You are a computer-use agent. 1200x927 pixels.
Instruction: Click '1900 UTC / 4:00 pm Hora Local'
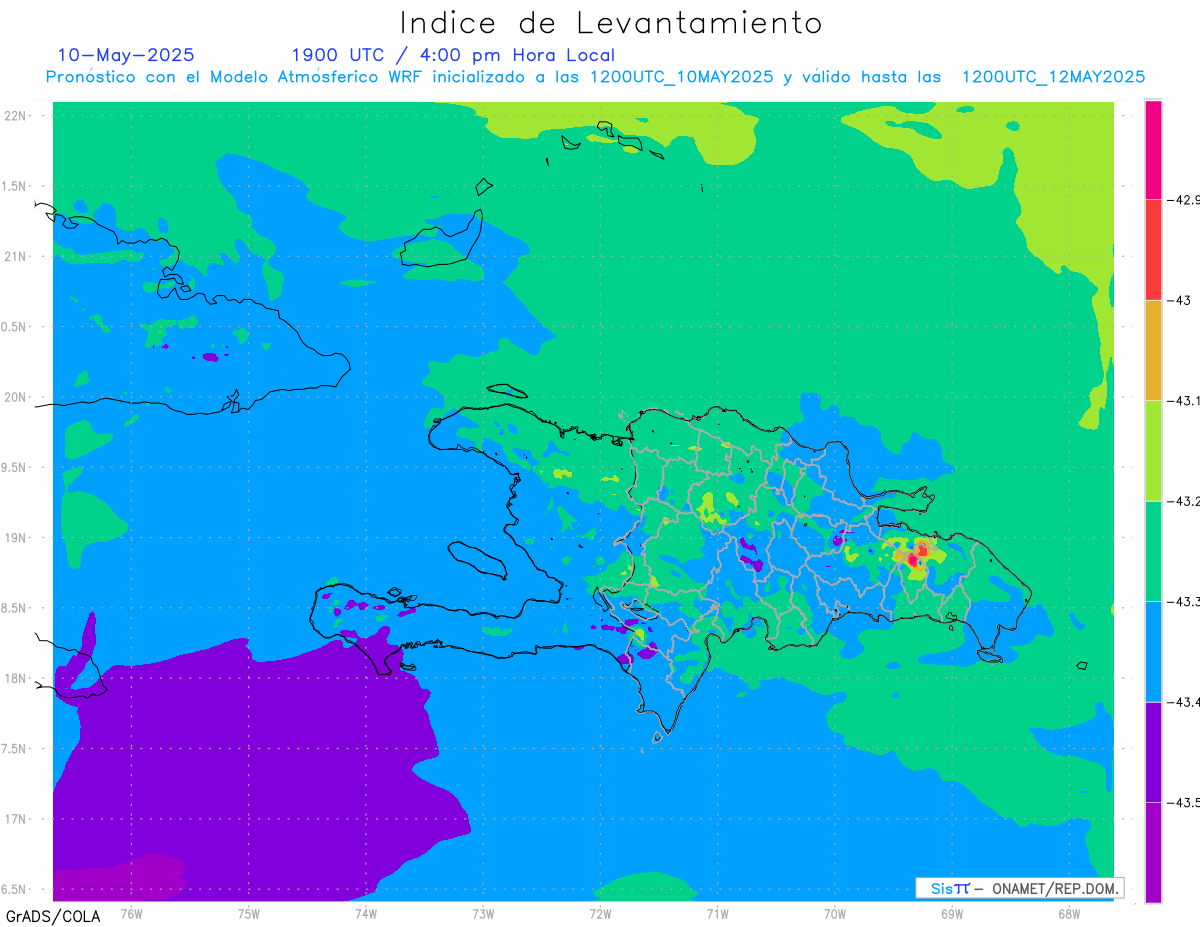(x=453, y=55)
